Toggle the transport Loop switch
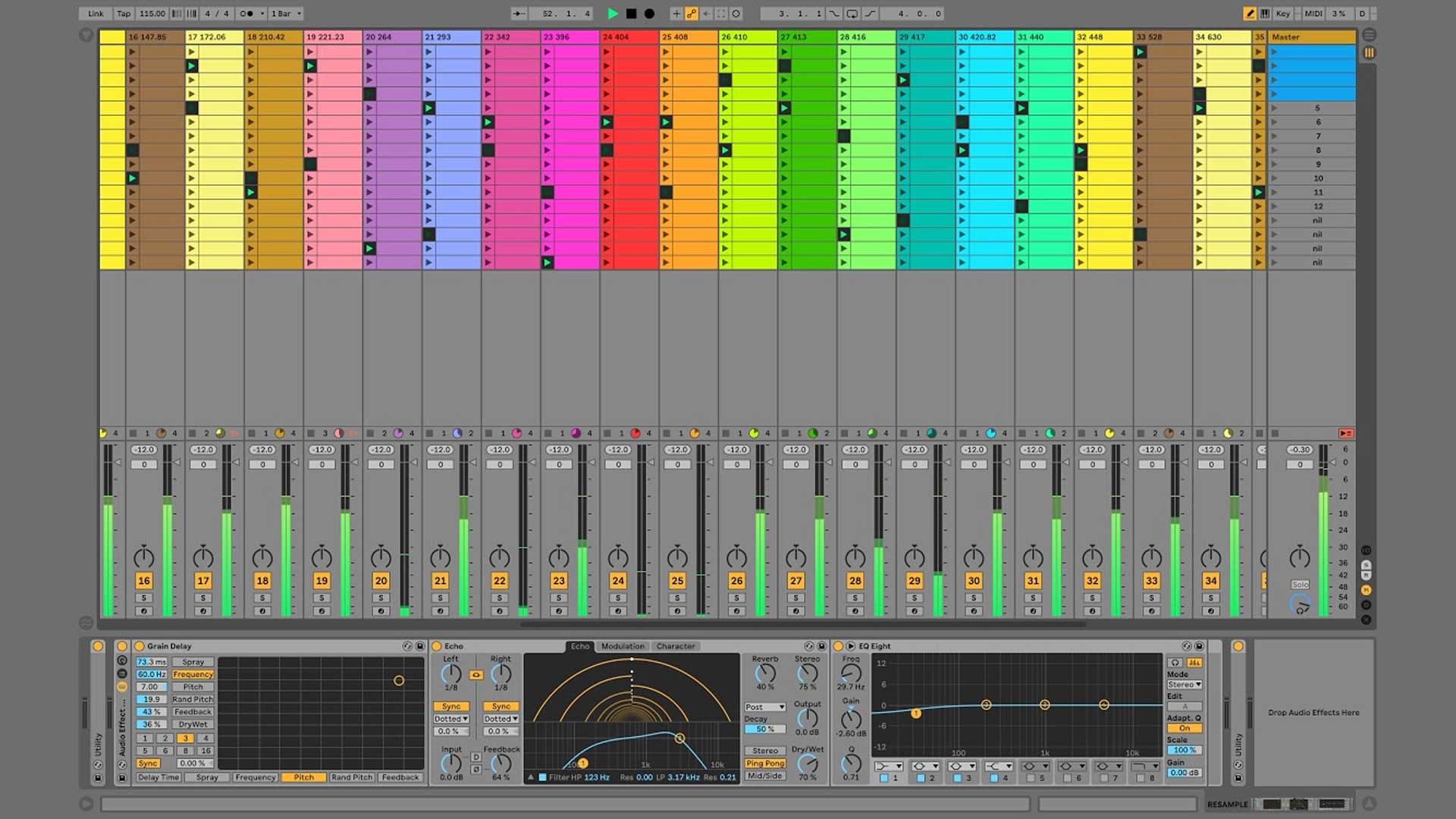1456x819 pixels. pyautogui.click(x=852, y=14)
